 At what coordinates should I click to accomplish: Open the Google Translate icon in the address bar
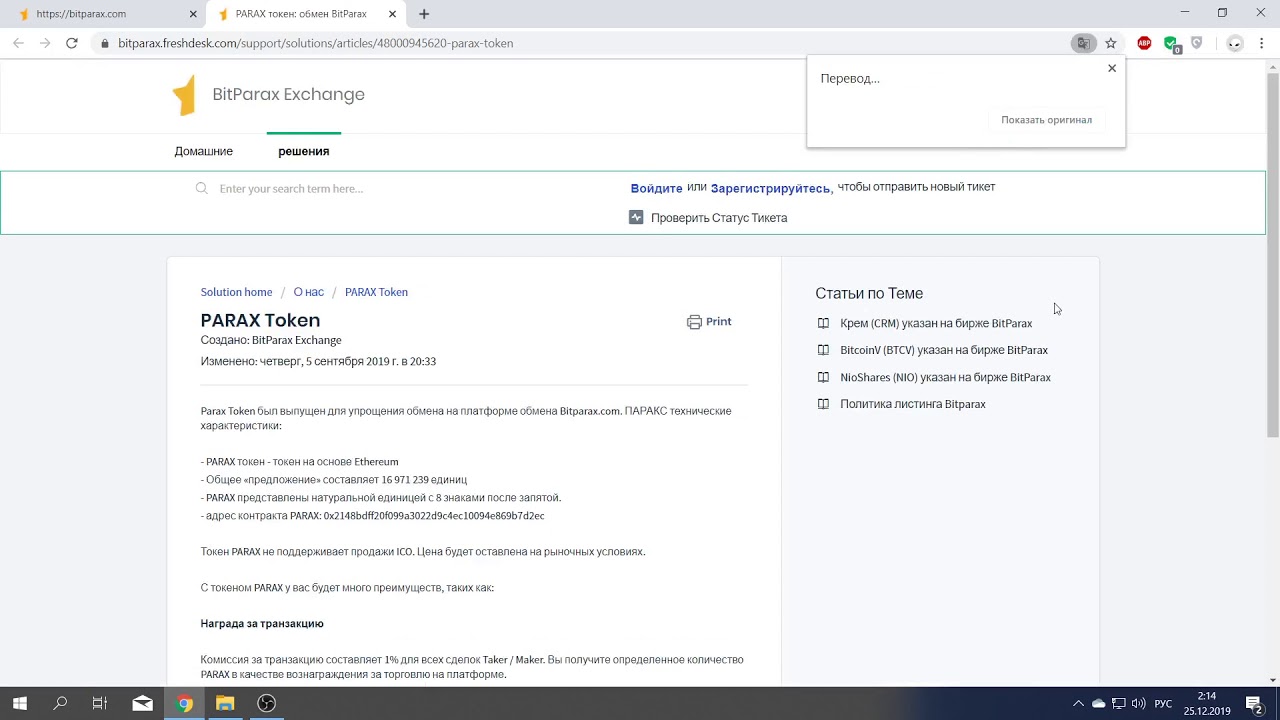(1083, 43)
